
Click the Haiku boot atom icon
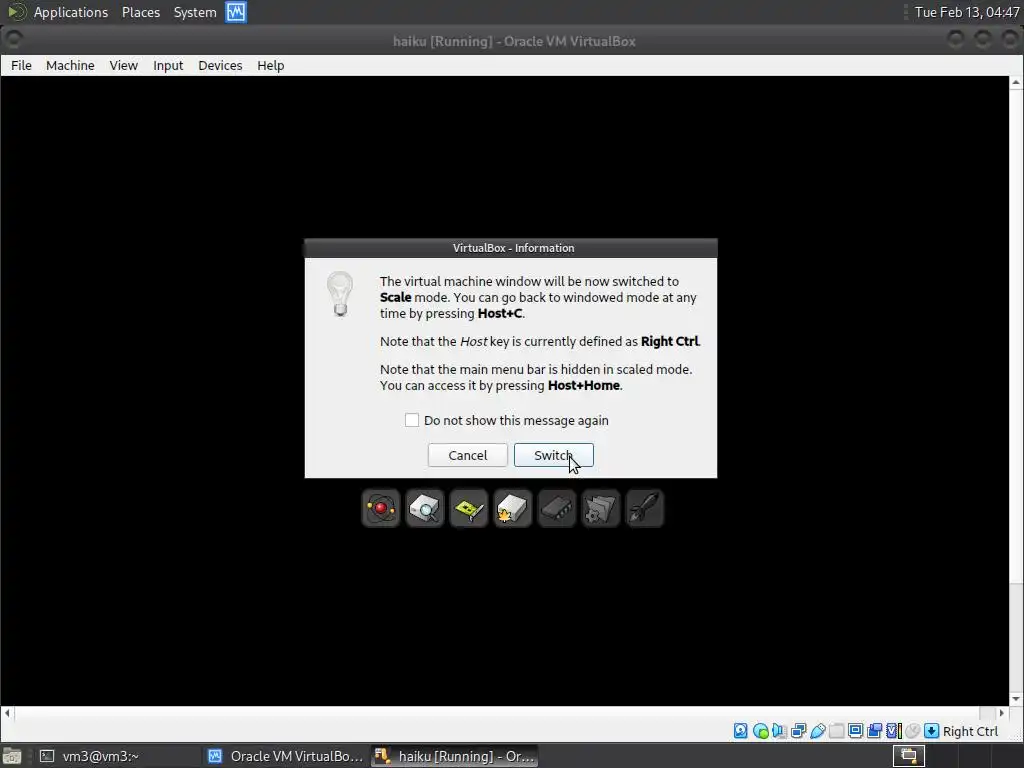point(381,508)
